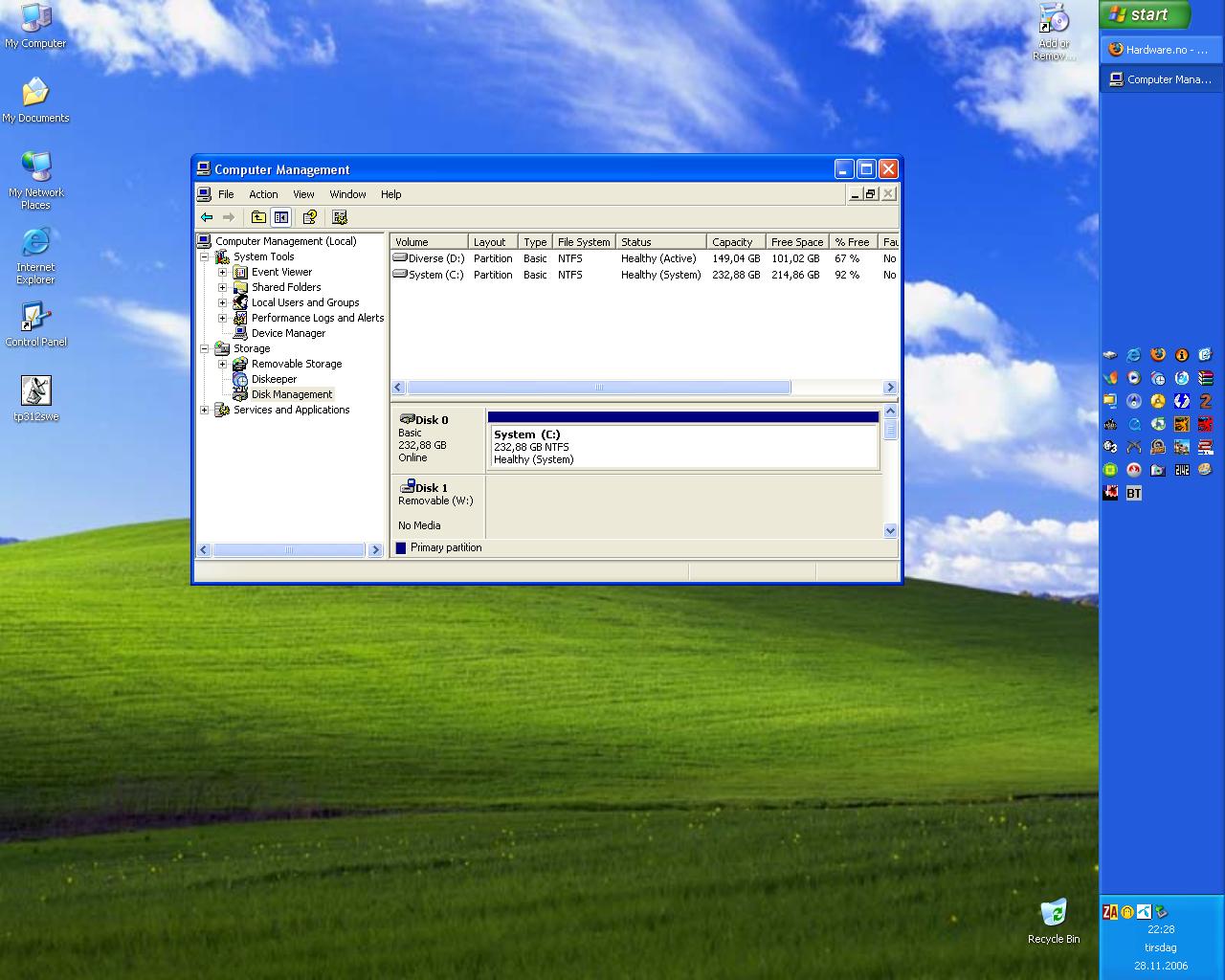The image size is (1225, 980).
Task: Expand the Local Users and Groups node
Action: pyautogui.click(x=223, y=302)
